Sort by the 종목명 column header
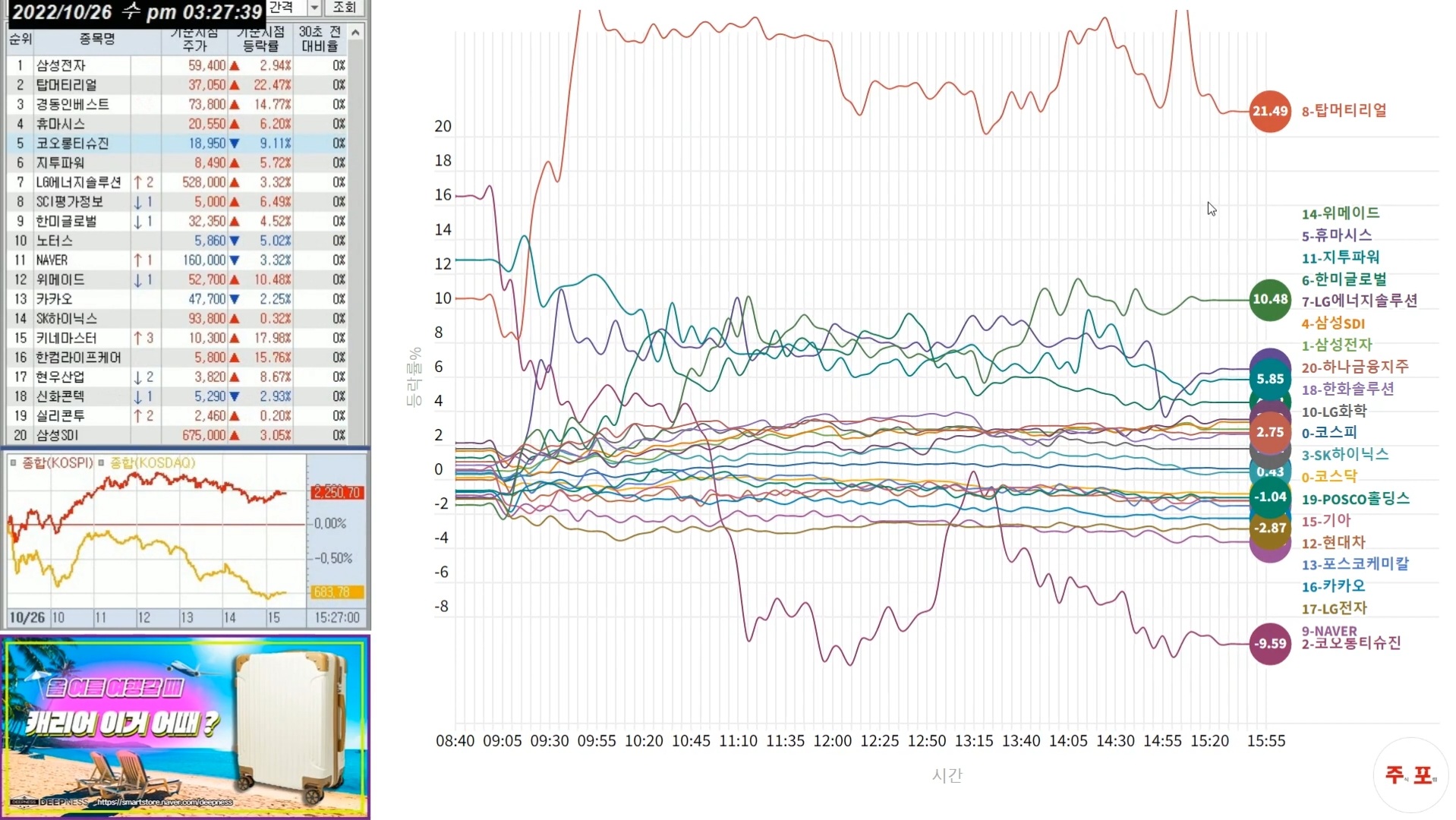Image resolution: width=1456 pixels, height=820 pixels. pos(97,39)
